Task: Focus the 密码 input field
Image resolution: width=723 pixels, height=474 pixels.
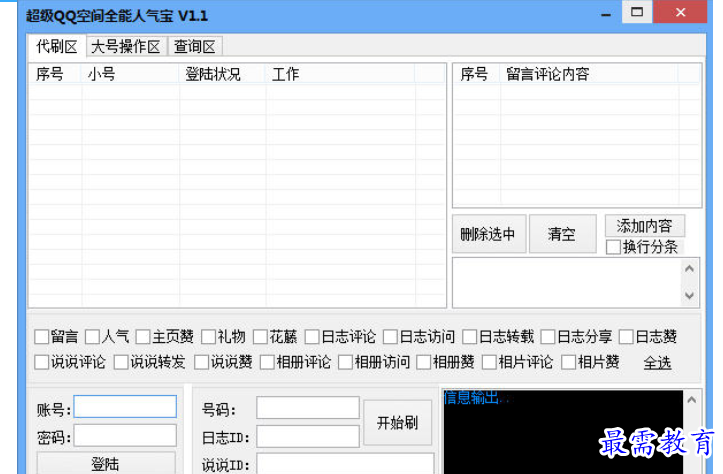Action: coord(125,436)
